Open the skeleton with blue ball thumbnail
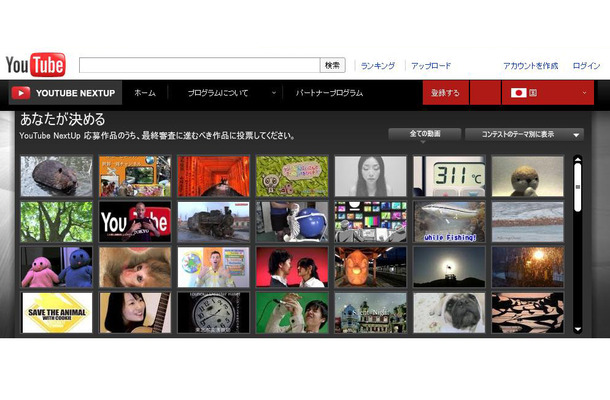This screenshot has width=610, height=400. pyautogui.click(x=292, y=222)
